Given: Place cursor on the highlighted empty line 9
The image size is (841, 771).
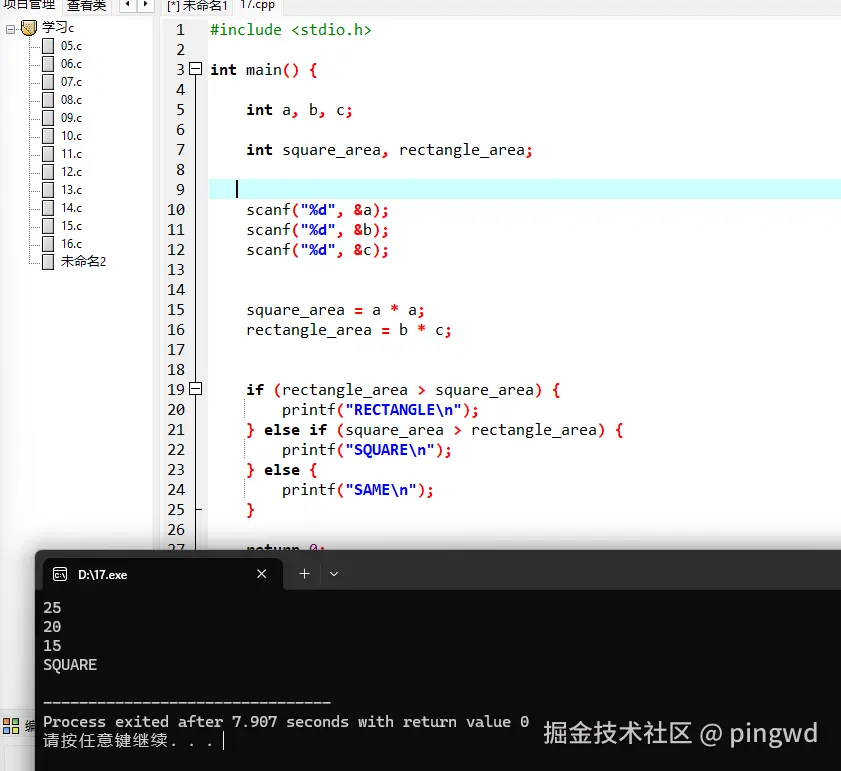Looking at the screenshot, I should tap(525, 189).
